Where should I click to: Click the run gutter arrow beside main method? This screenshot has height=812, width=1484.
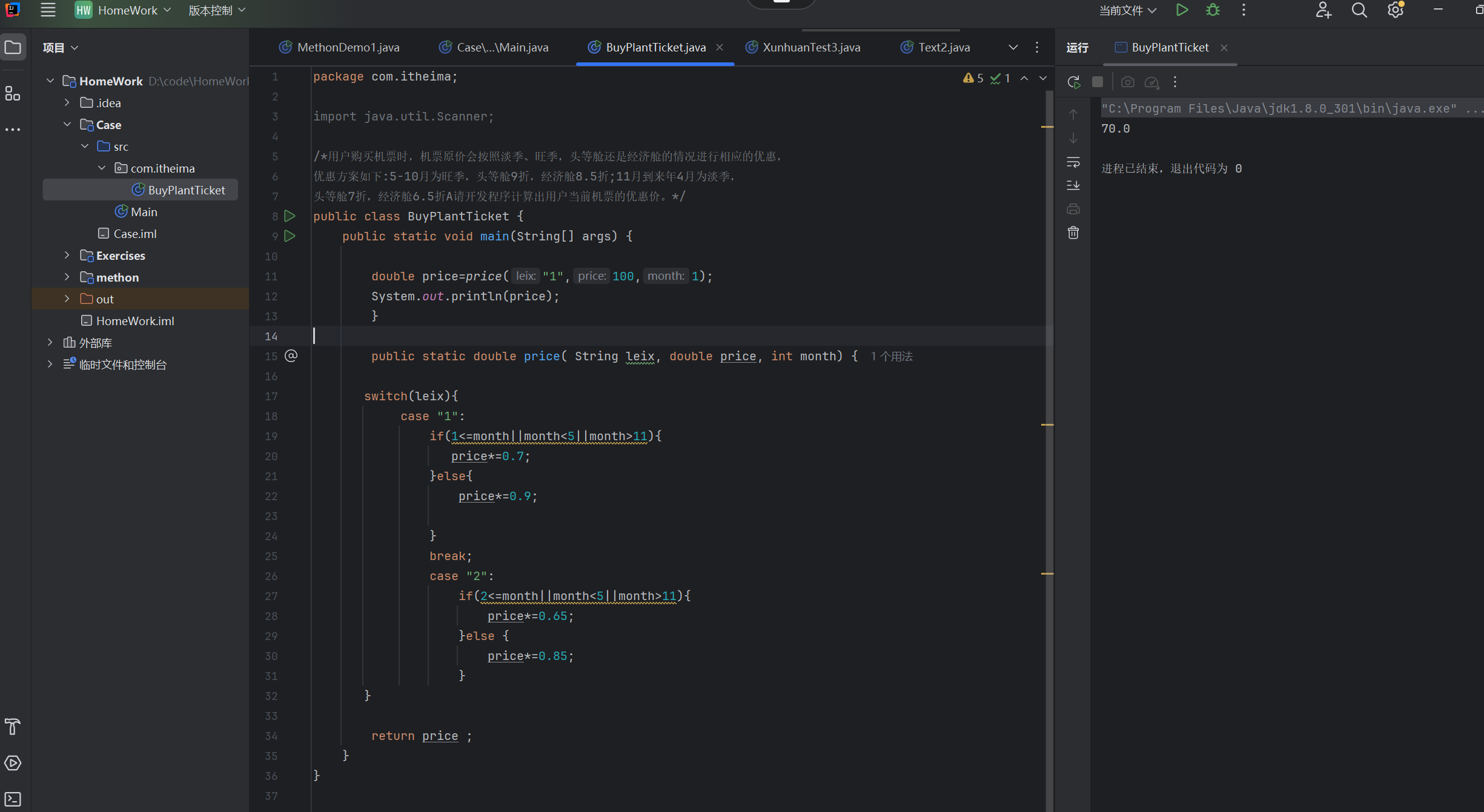point(290,236)
